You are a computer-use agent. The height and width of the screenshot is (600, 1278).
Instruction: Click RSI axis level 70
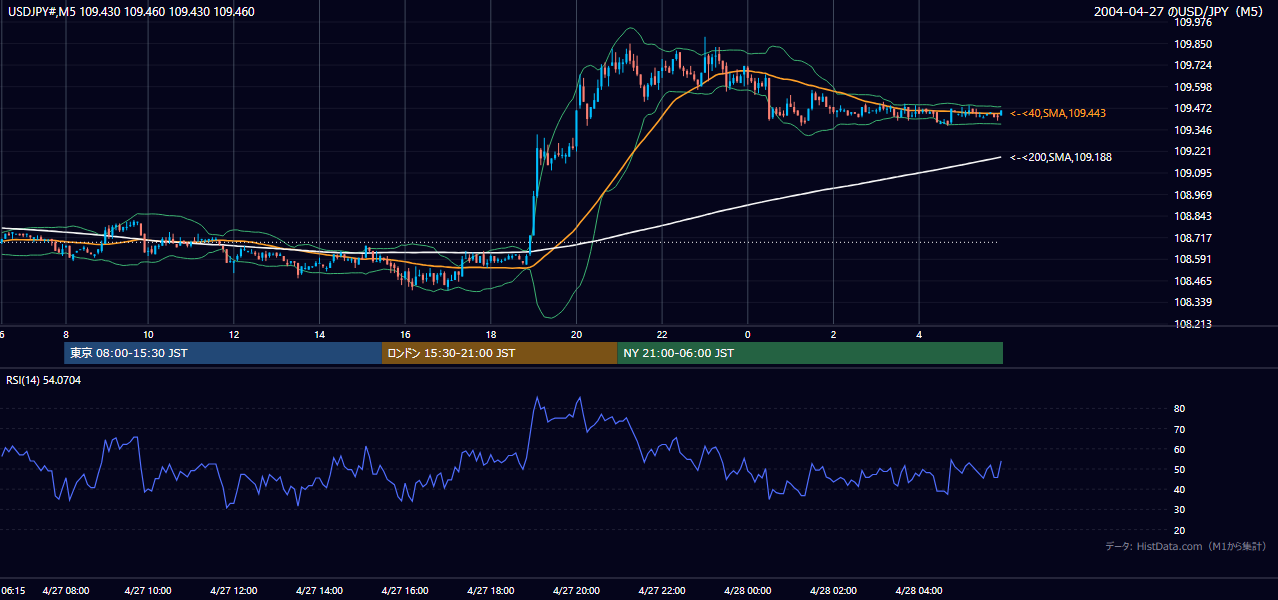click(x=1180, y=429)
